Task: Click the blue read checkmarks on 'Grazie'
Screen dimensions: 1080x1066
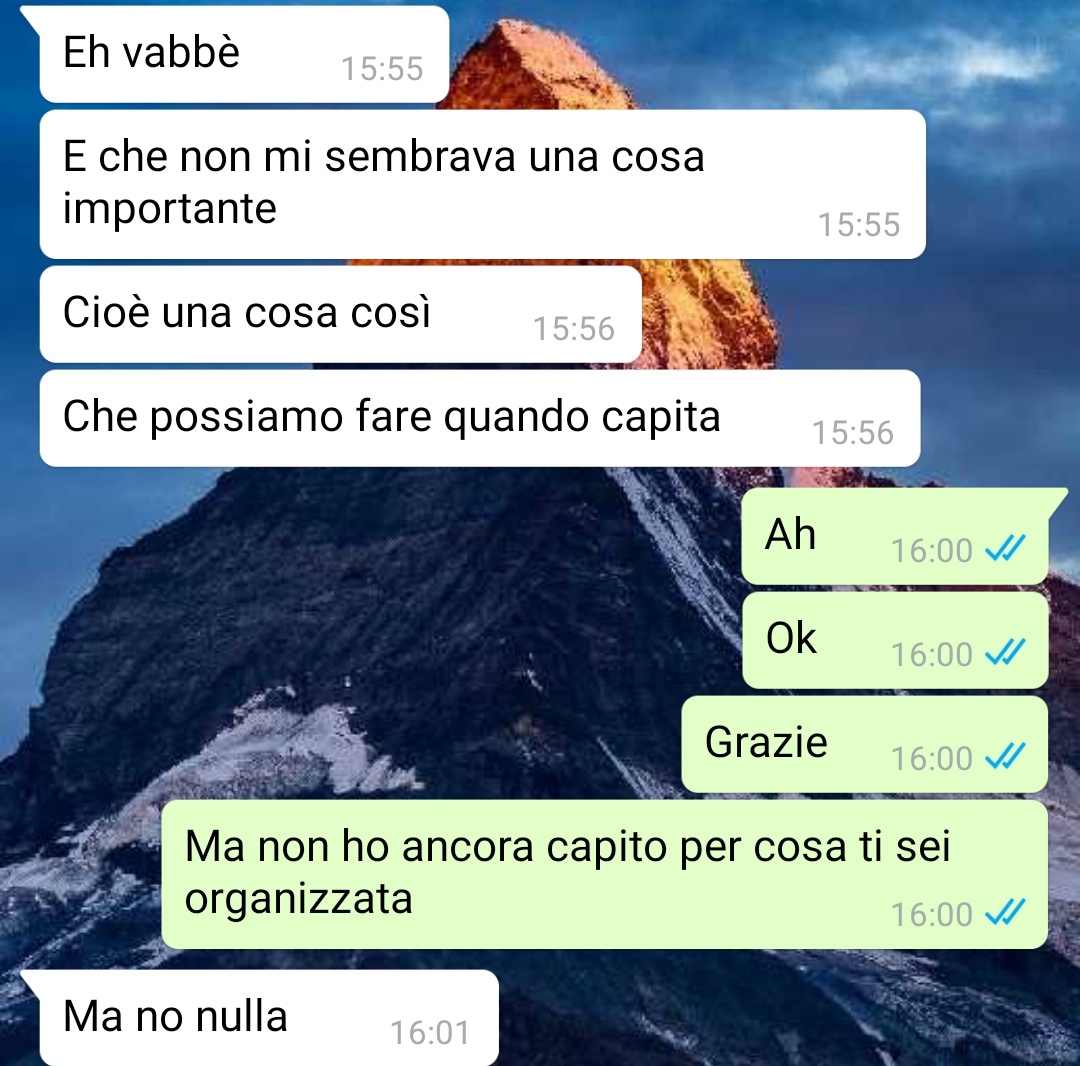Action: tap(1006, 757)
